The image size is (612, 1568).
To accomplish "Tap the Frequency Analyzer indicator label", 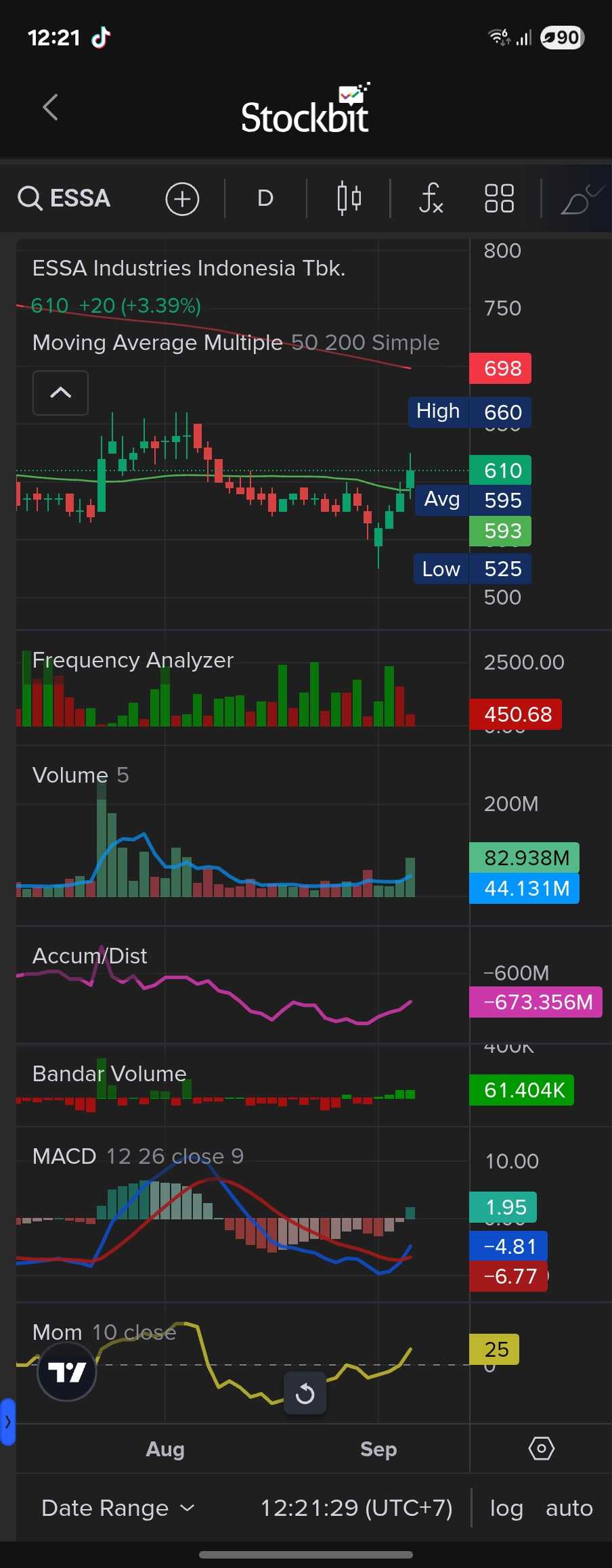I will pyautogui.click(x=133, y=660).
